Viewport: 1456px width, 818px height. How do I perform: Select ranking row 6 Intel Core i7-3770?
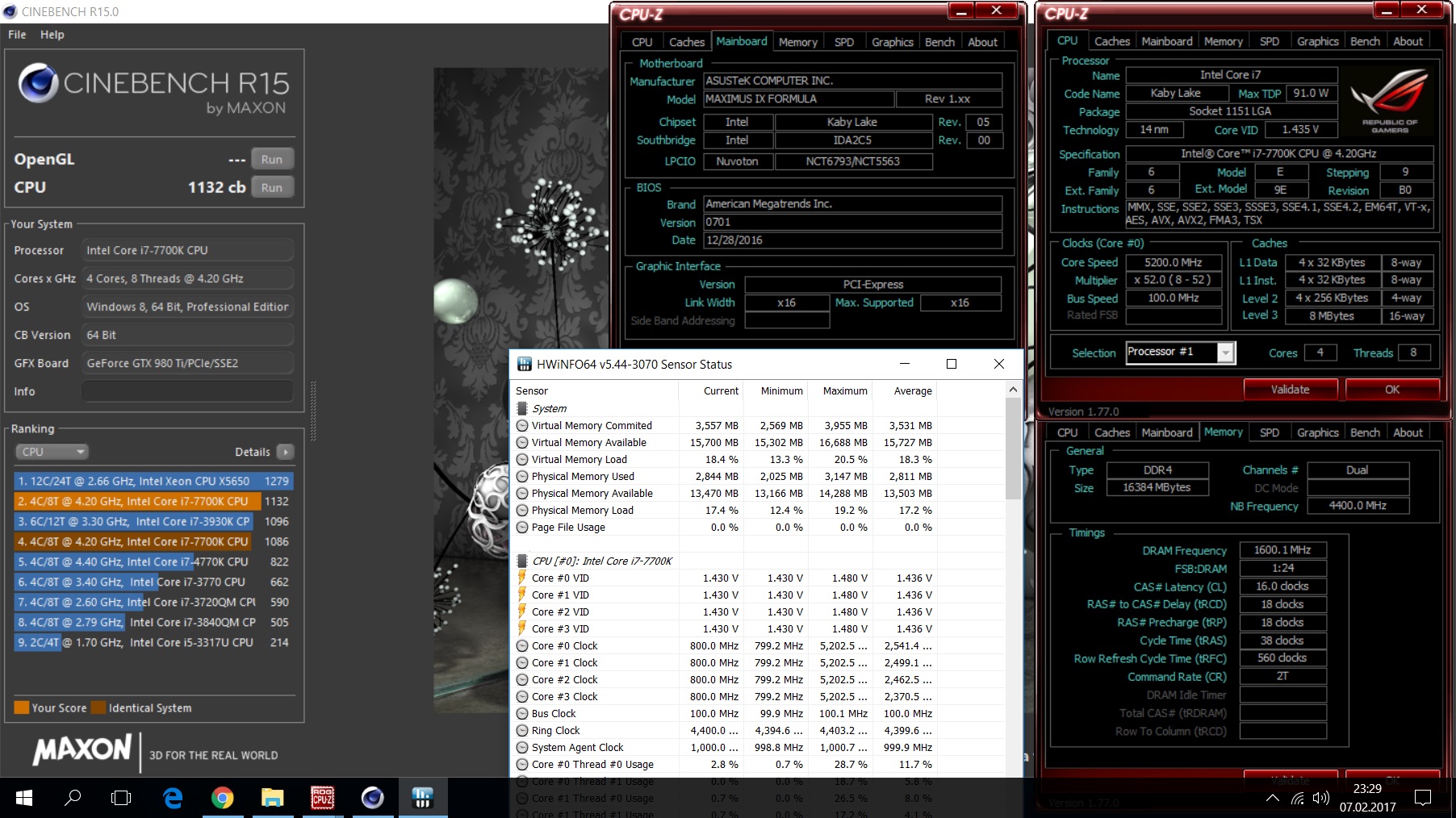pos(153,582)
